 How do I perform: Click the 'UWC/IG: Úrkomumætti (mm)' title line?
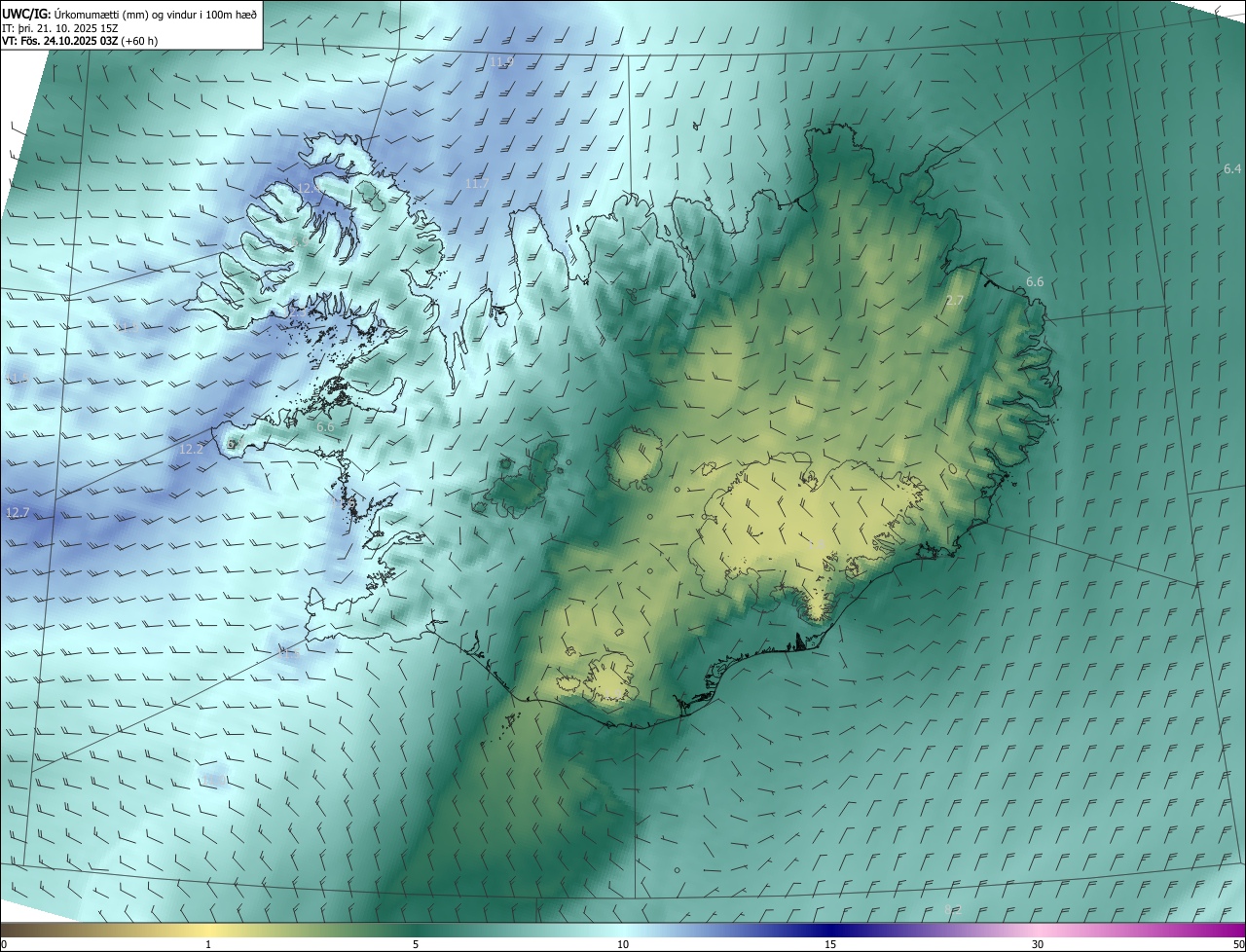pyautogui.click(x=128, y=14)
